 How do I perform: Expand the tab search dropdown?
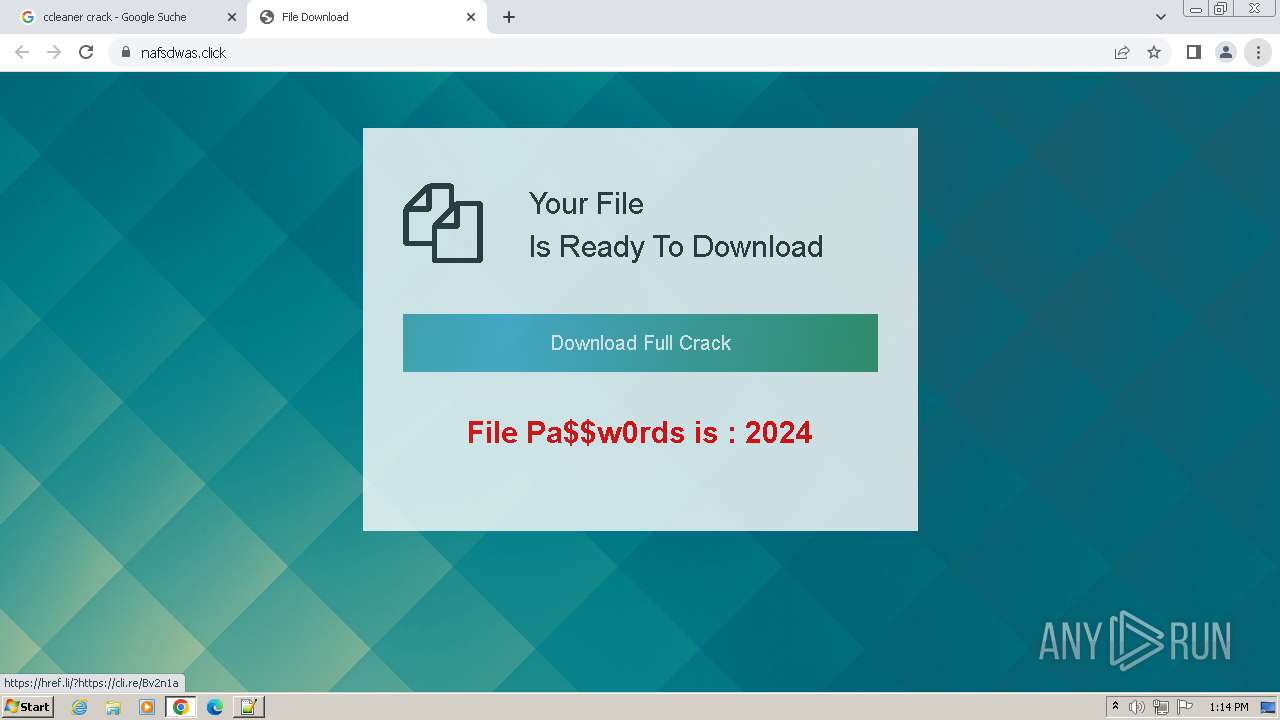click(1161, 17)
